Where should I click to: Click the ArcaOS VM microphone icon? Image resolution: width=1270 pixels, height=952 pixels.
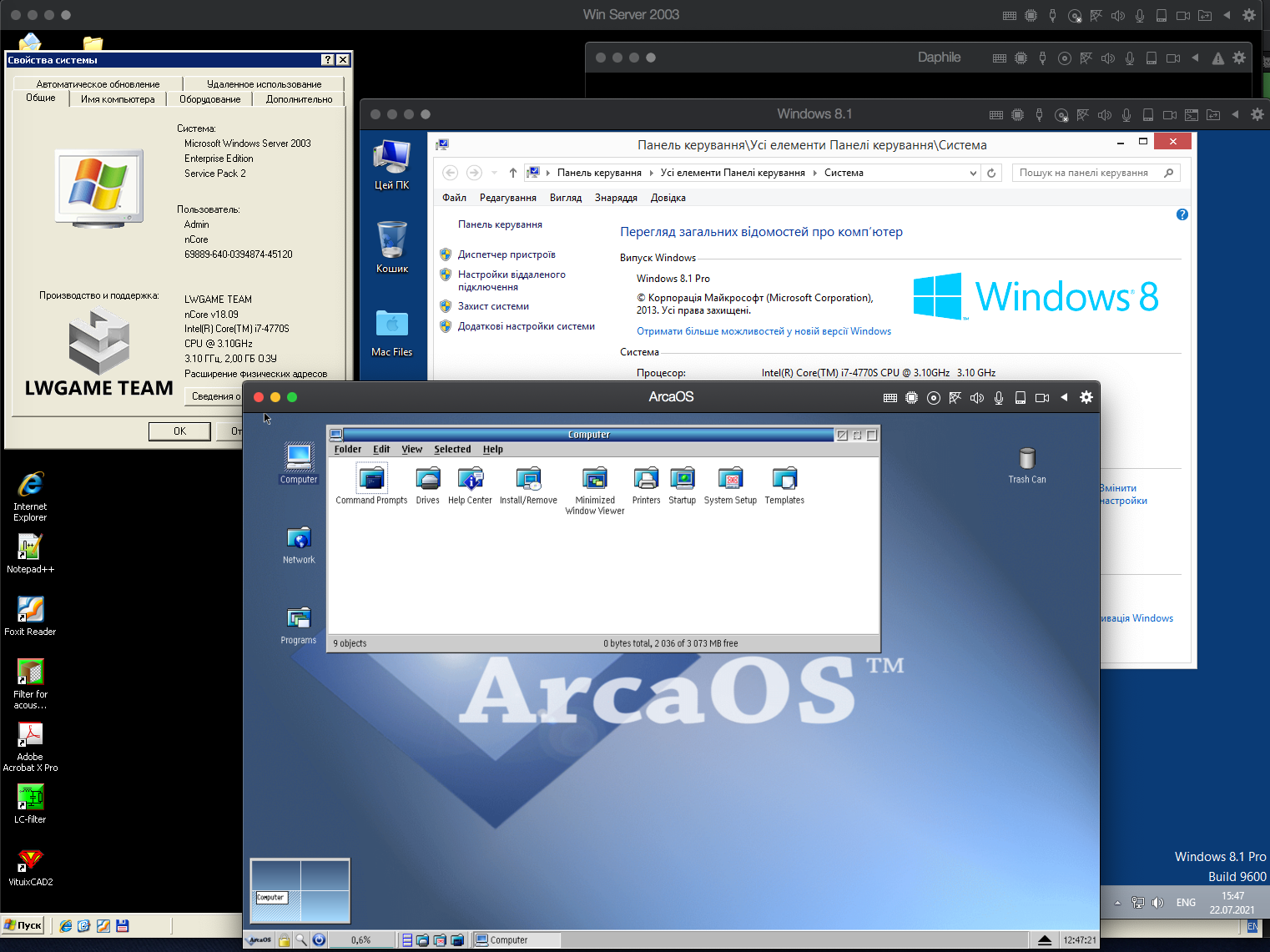coord(999,398)
